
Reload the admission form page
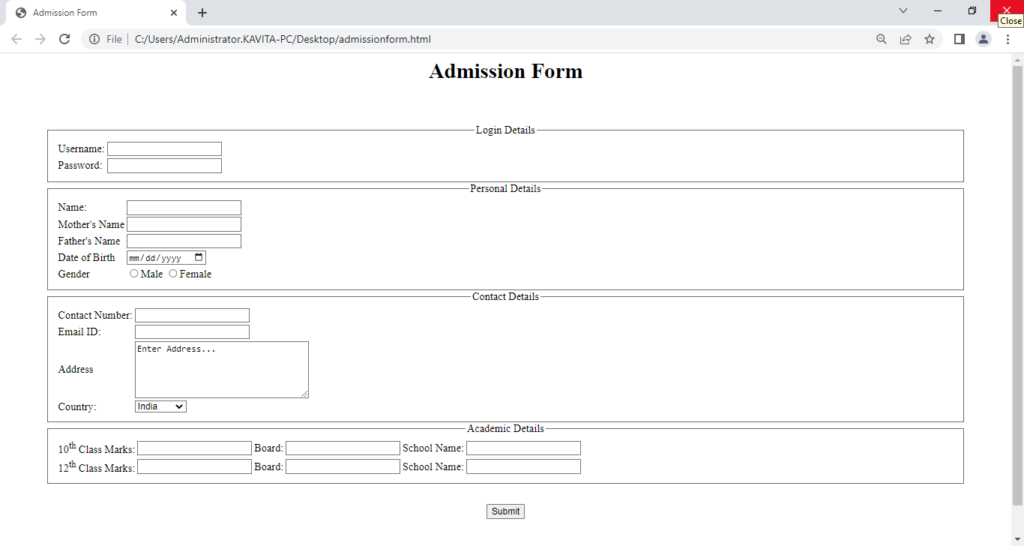(x=64, y=39)
